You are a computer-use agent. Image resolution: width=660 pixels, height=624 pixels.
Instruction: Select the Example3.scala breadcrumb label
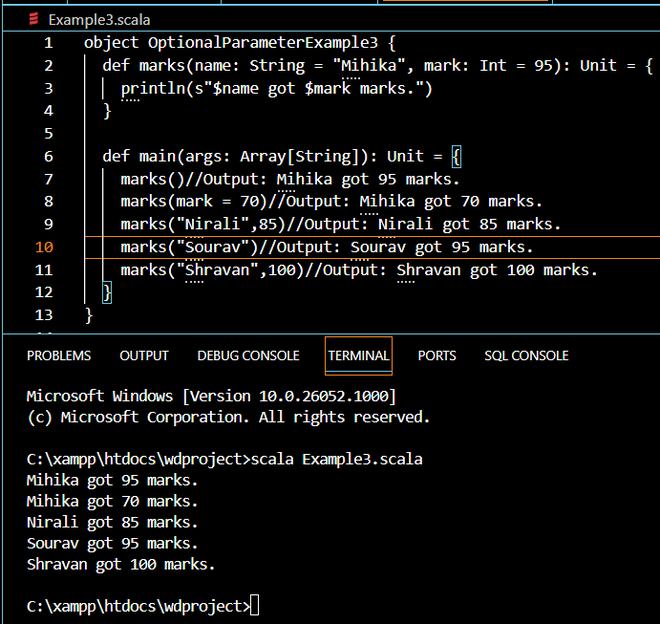coord(99,20)
